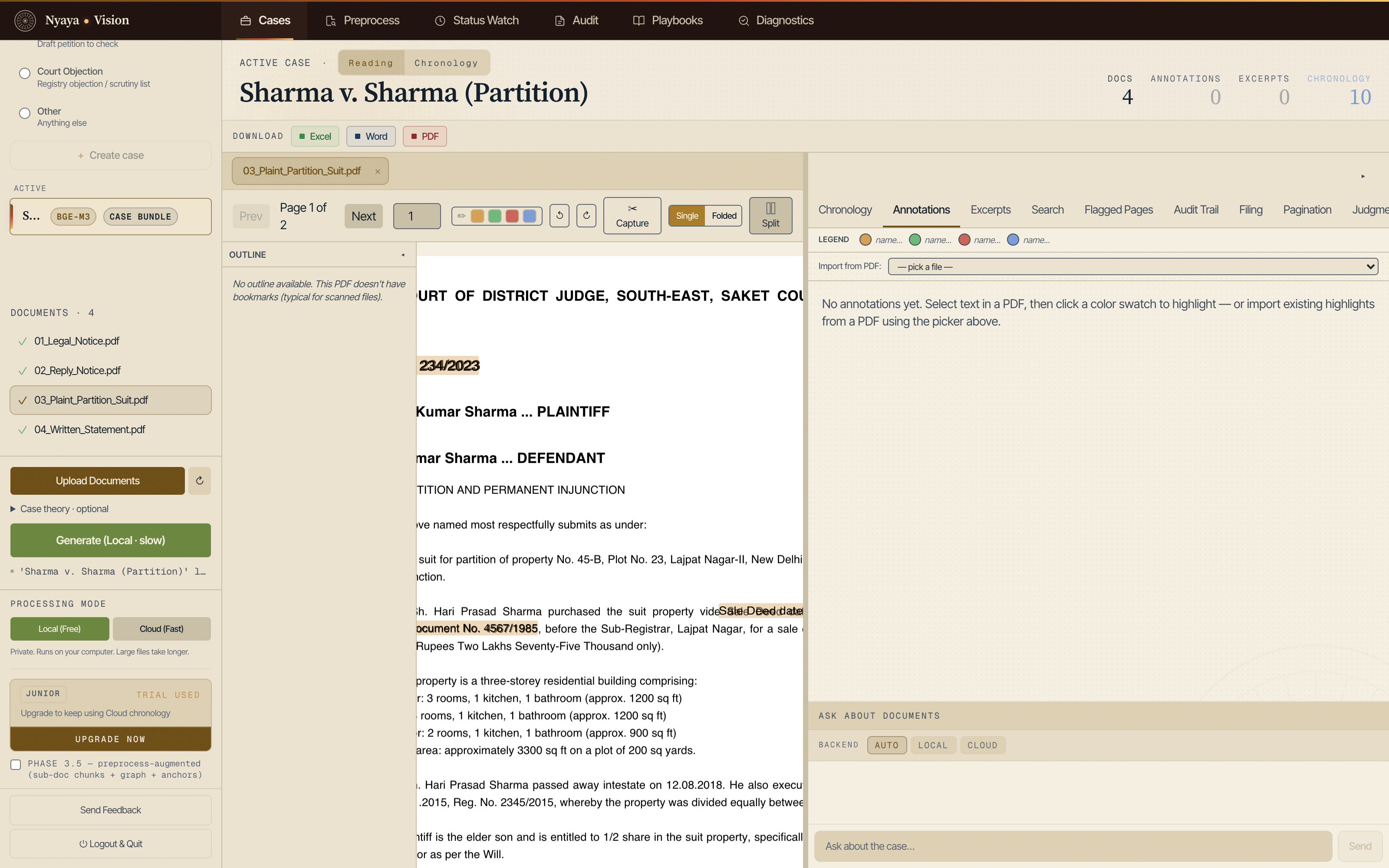
Task: Open the Status Watch nav tab
Action: tap(477, 21)
